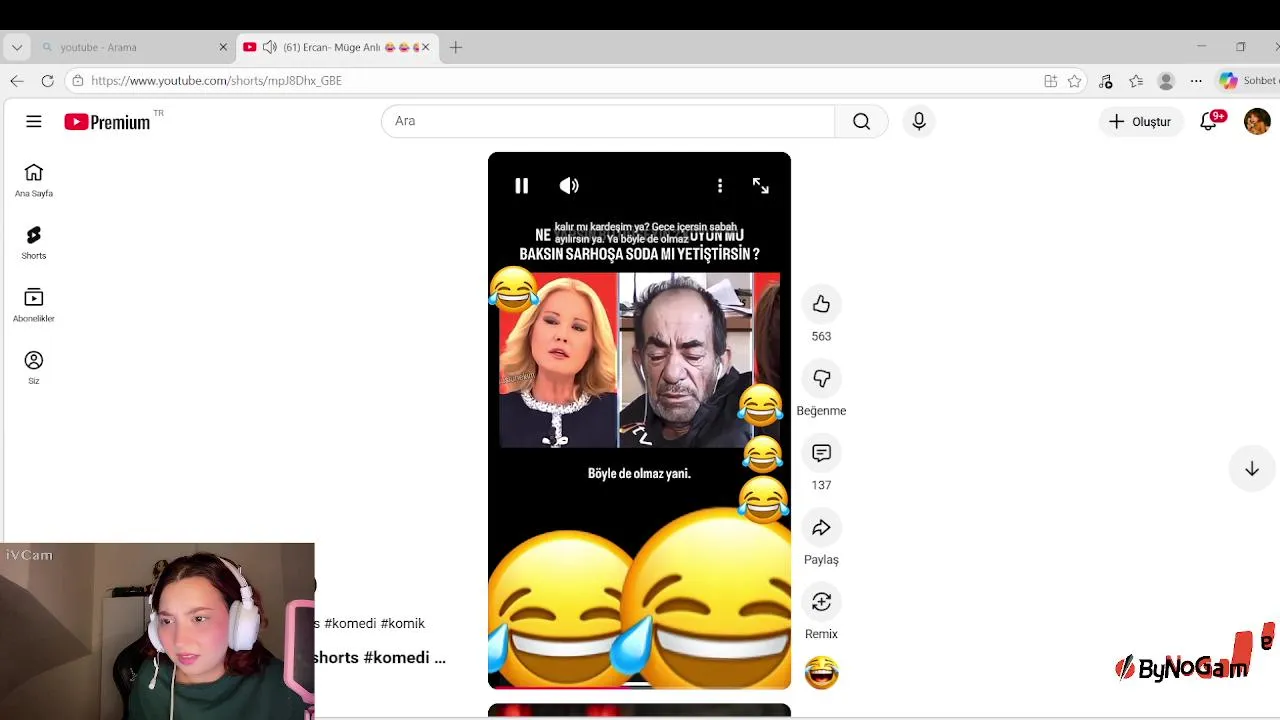1280x720 pixels.
Task: Reload the current page
Action: click(x=47, y=81)
